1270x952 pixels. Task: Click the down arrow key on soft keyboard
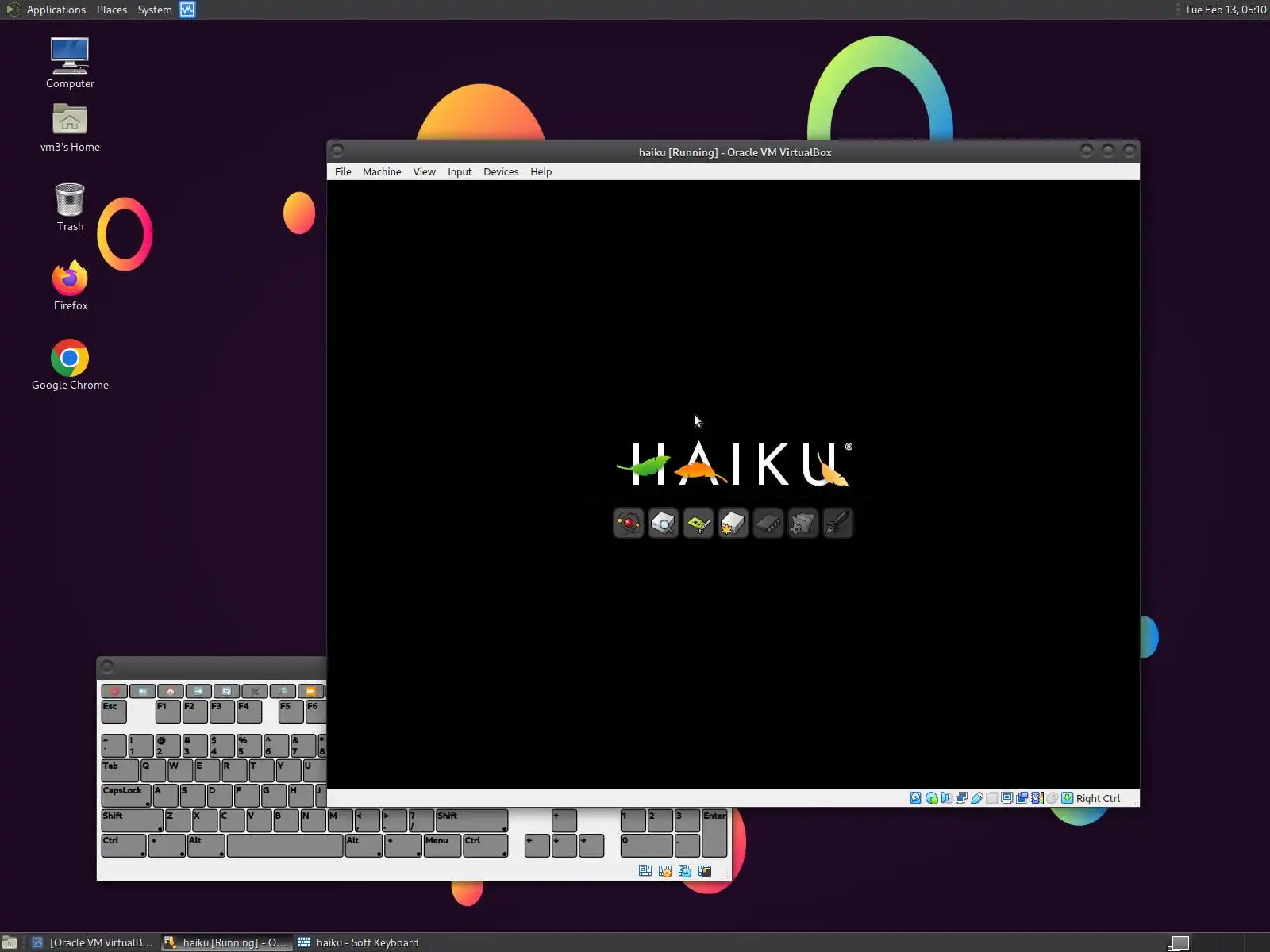coord(564,846)
